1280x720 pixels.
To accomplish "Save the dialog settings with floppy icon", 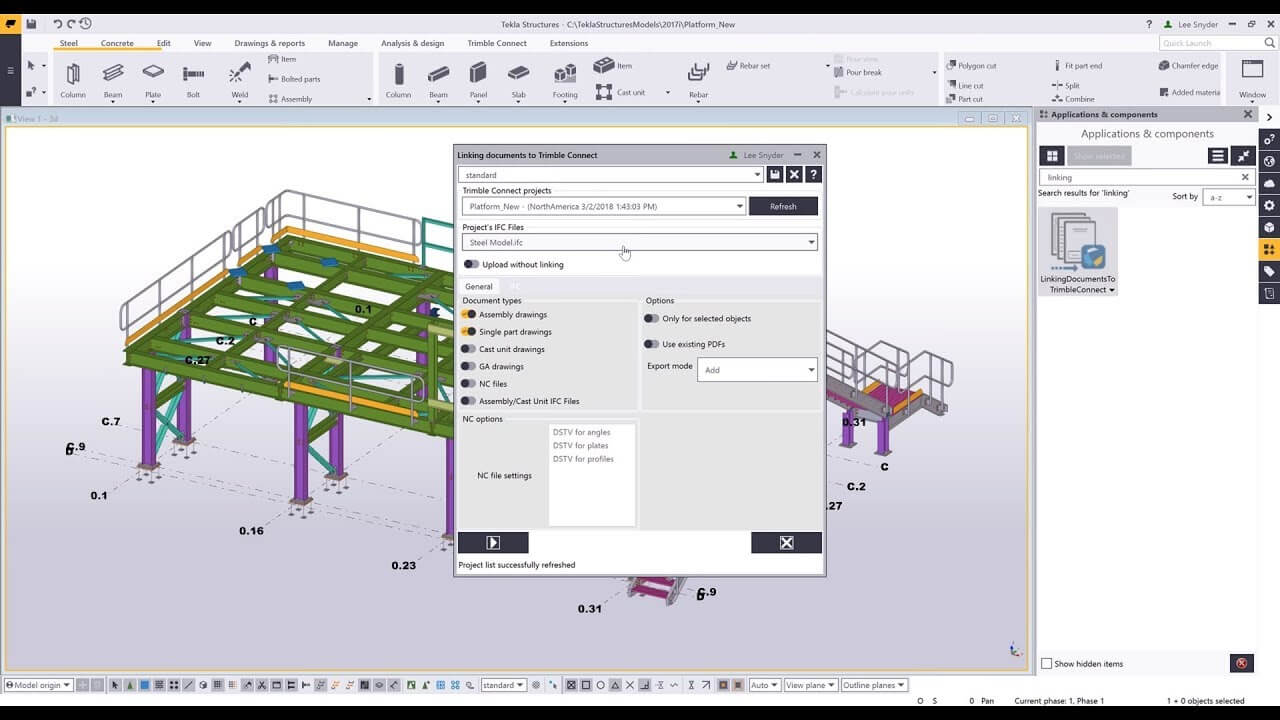I will tap(774, 174).
